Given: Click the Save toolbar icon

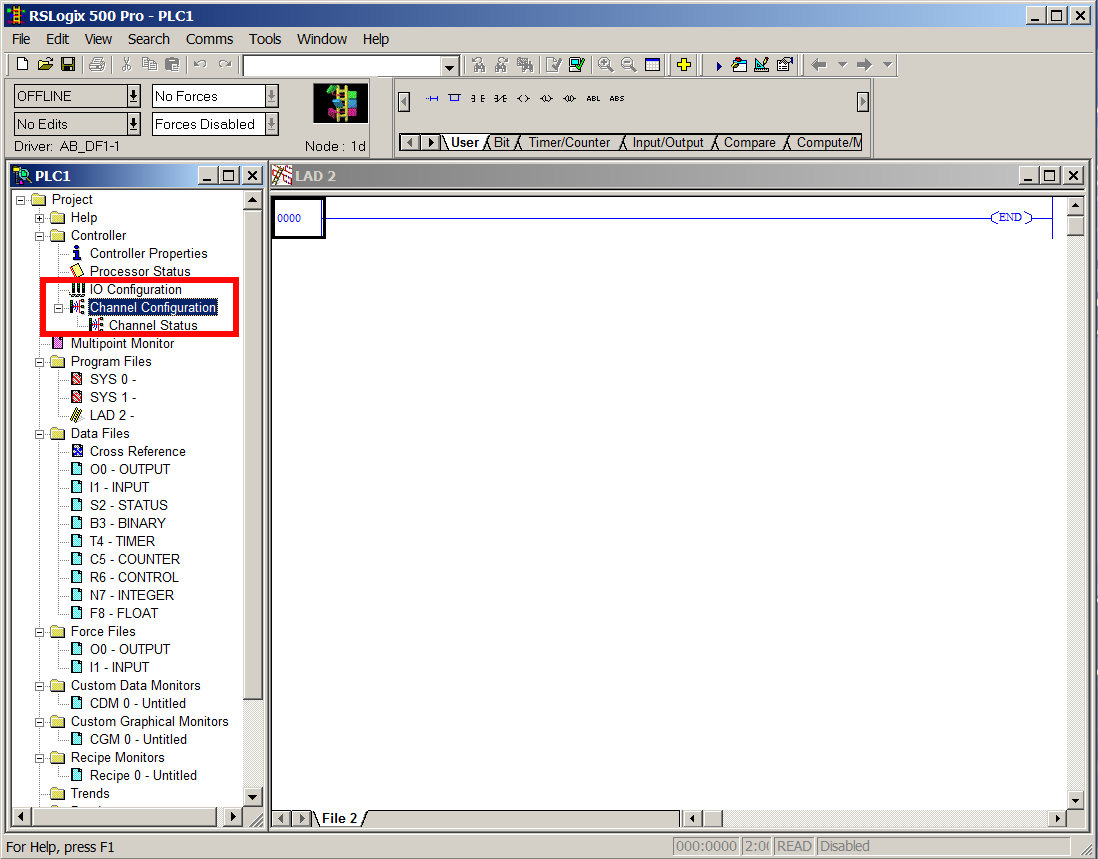Looking at the screenshot, I should coord(67,64).
